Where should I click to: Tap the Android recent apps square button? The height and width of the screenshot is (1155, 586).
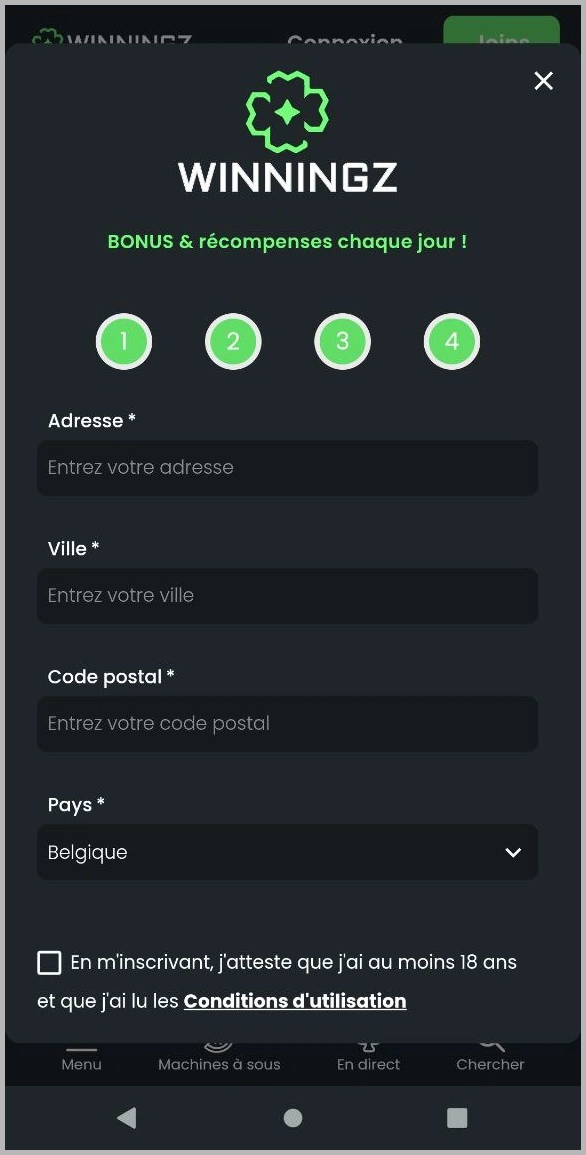coord(457,1118)
